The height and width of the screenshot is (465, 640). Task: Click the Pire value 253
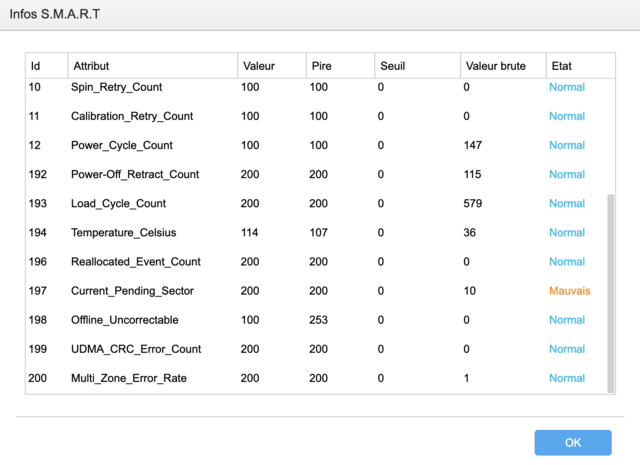(x=318, y=320)
